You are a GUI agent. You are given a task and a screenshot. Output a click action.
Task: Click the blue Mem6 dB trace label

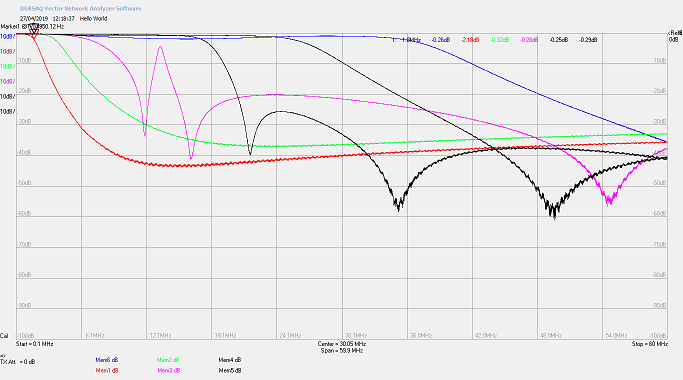coord(107,360)
